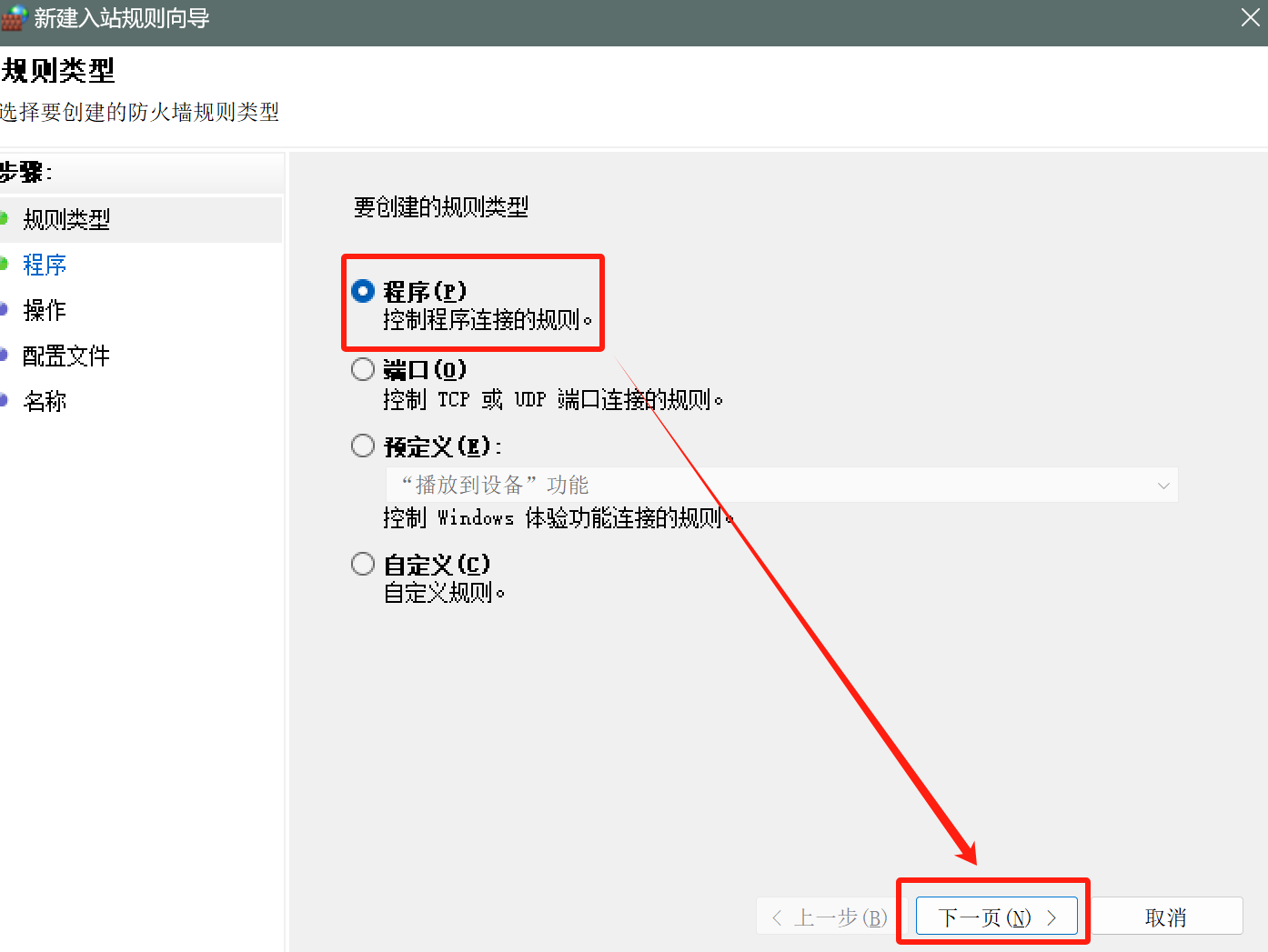The width and height of the screenshot is (1268, 952).
Task: Select the 程序(P) radio button
Action: coord(363,291)
